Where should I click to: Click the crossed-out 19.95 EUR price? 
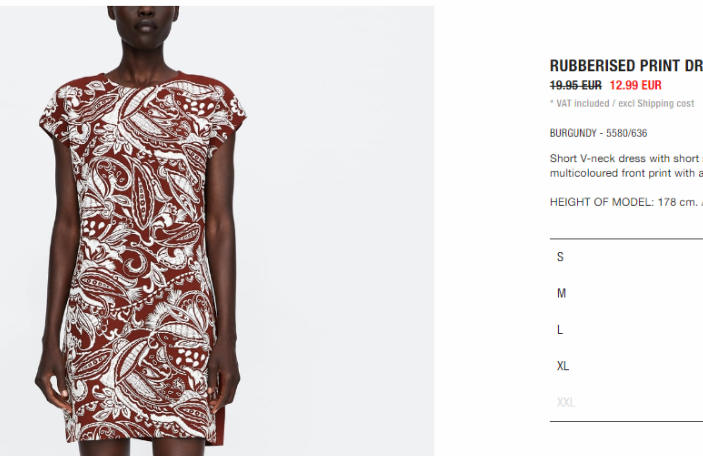tap(576, 85)
